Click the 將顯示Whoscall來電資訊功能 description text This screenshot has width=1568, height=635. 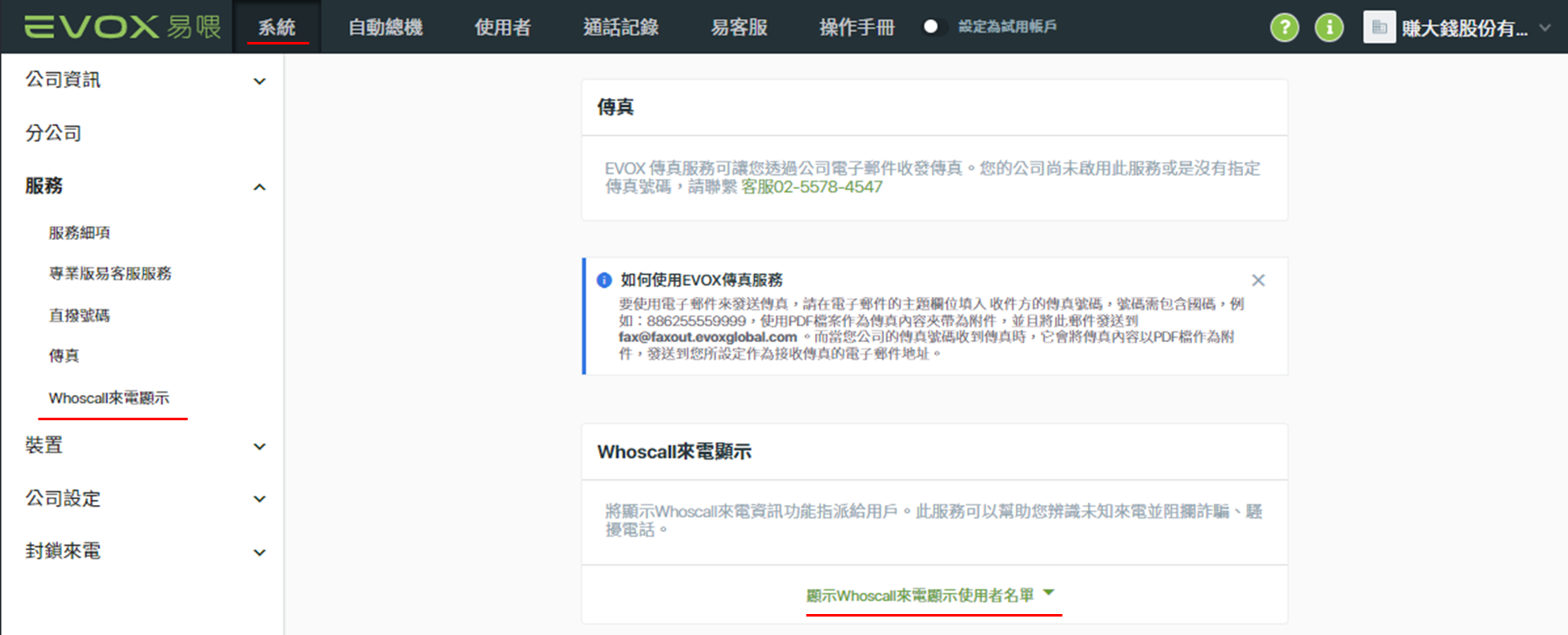pos(933,521)
